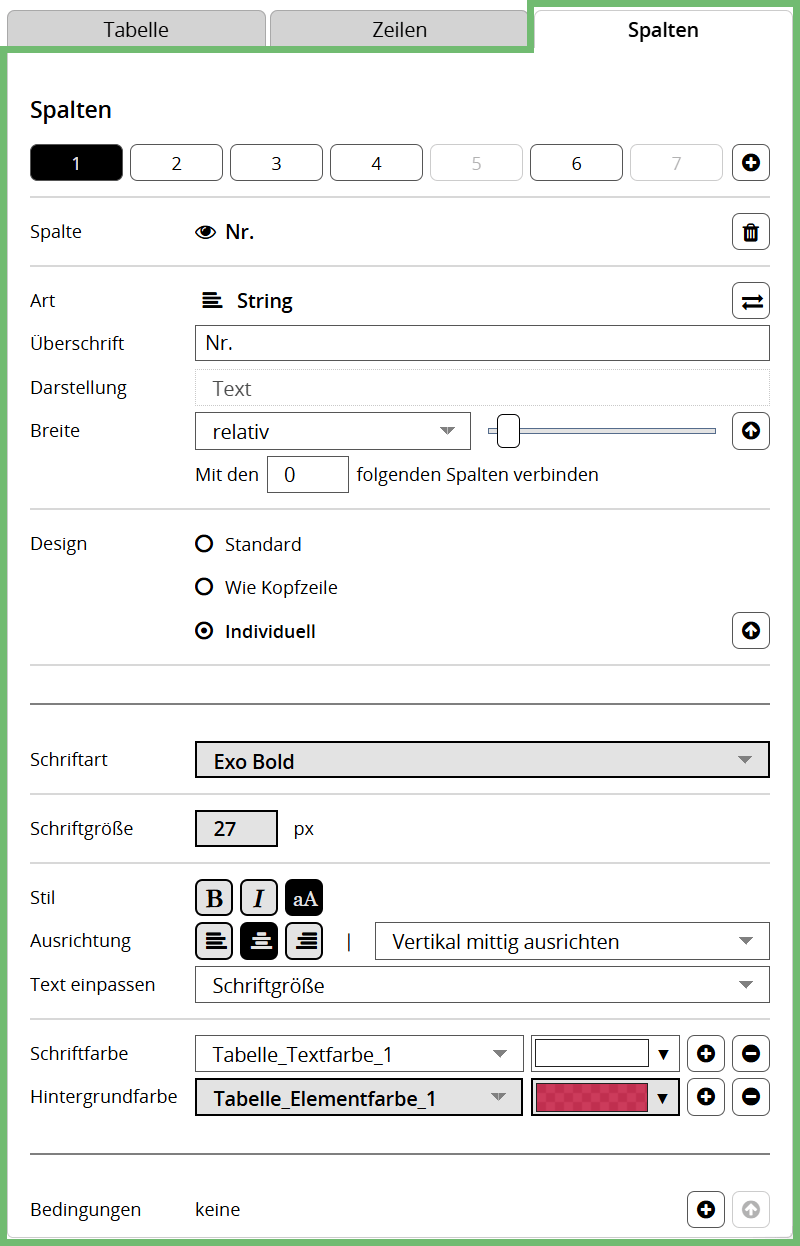This screenshot has height=1246, width=800.
Task: Switch to the Zeilen tab
Action: [x=399, y=29]
